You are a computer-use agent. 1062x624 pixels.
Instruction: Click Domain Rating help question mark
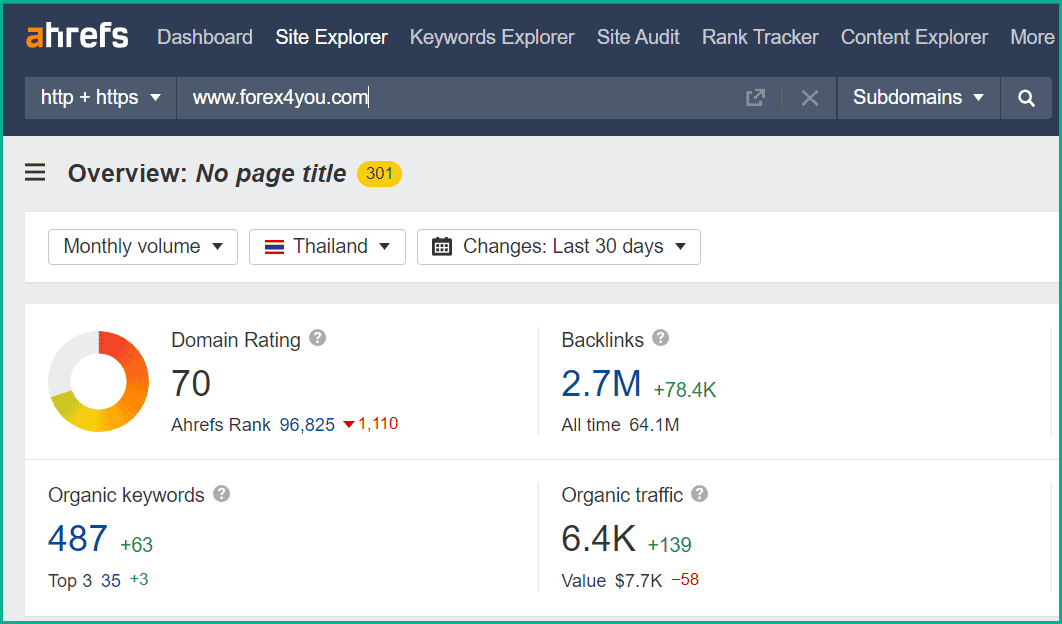tap(318, 337)
